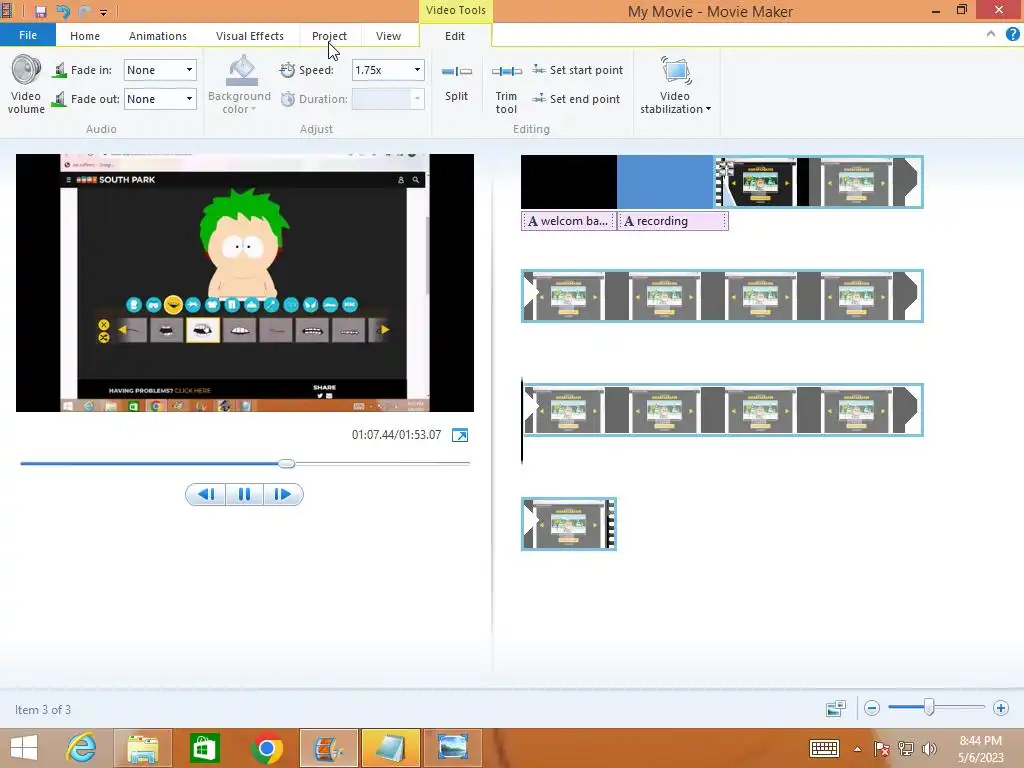Open the Action Center flag icon
The height and width of the screenshot is (768, 1024).
tap(881, 749)
